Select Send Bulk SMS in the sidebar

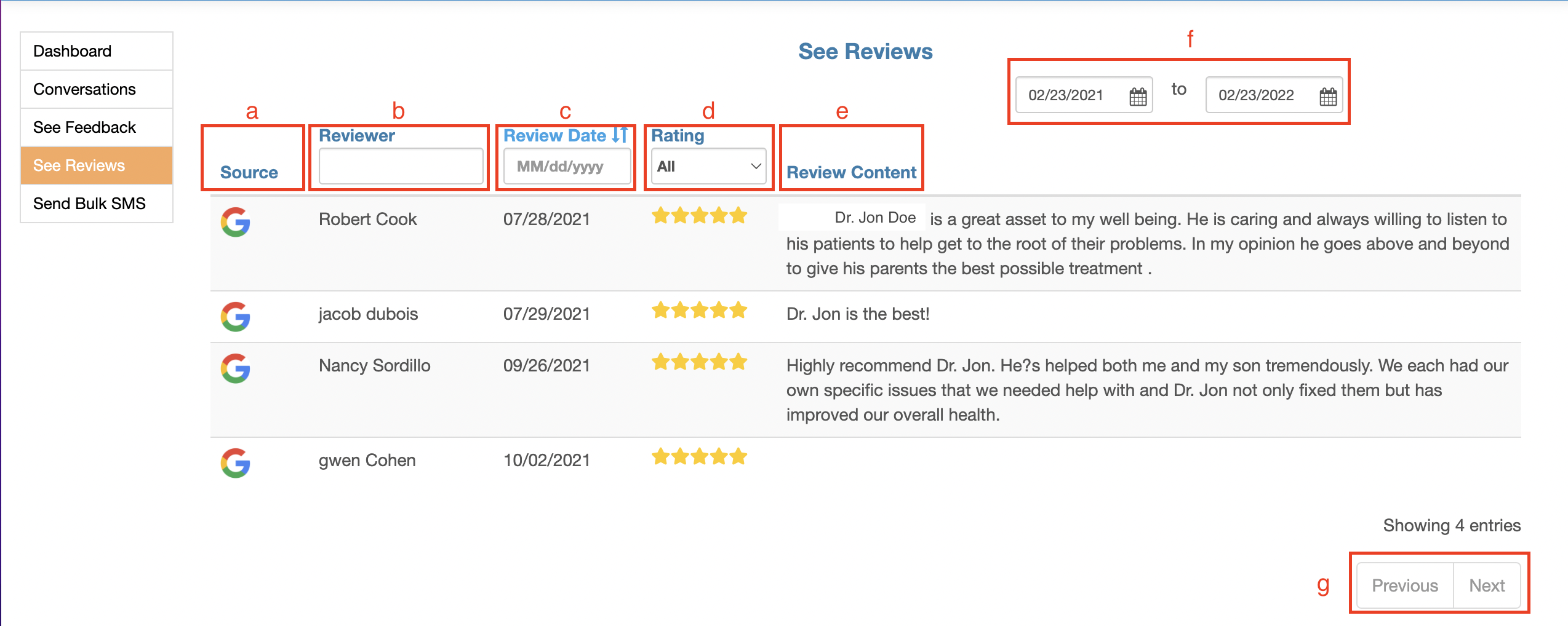click(97, 204)
